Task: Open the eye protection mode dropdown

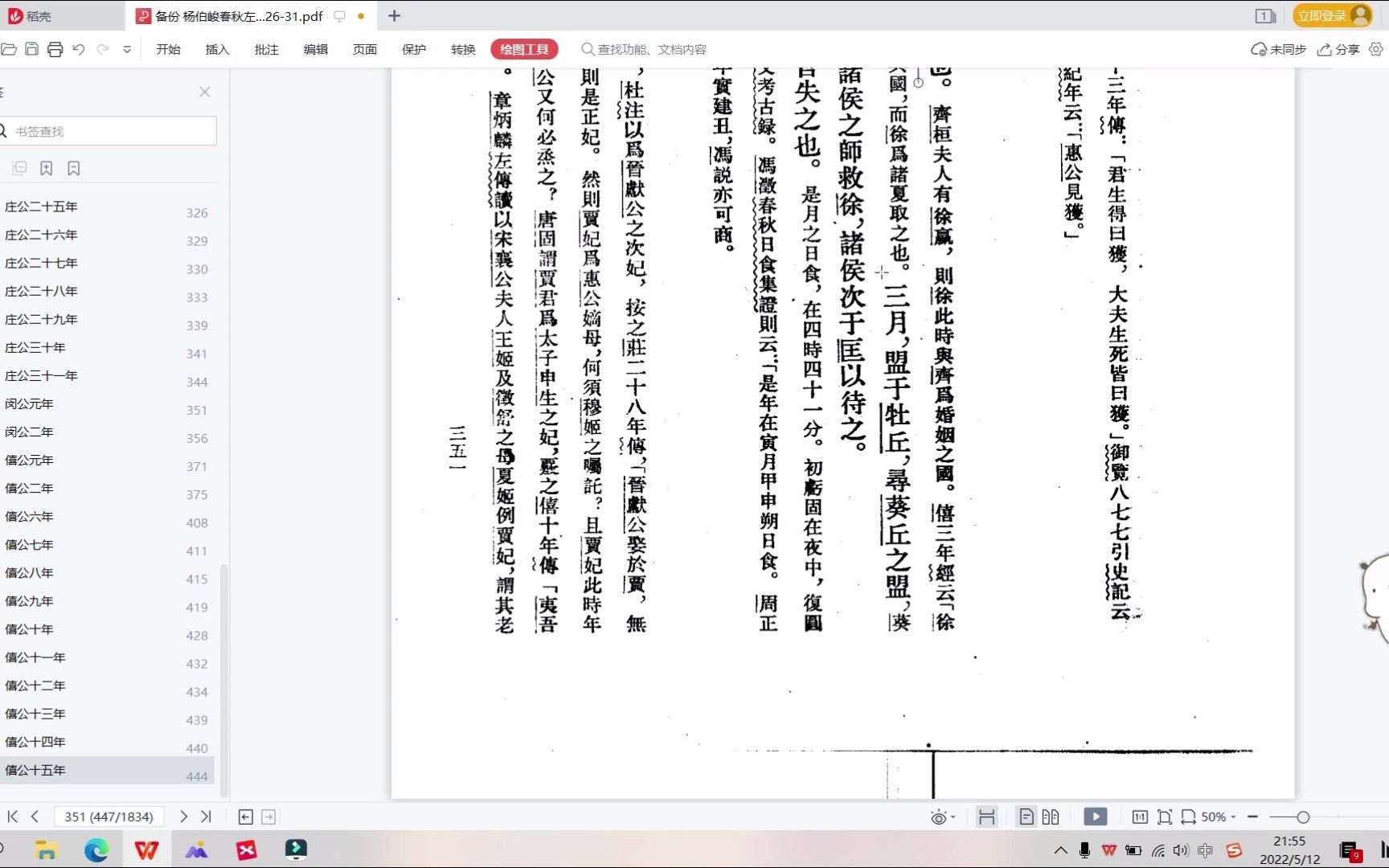Action: (943, 817)
